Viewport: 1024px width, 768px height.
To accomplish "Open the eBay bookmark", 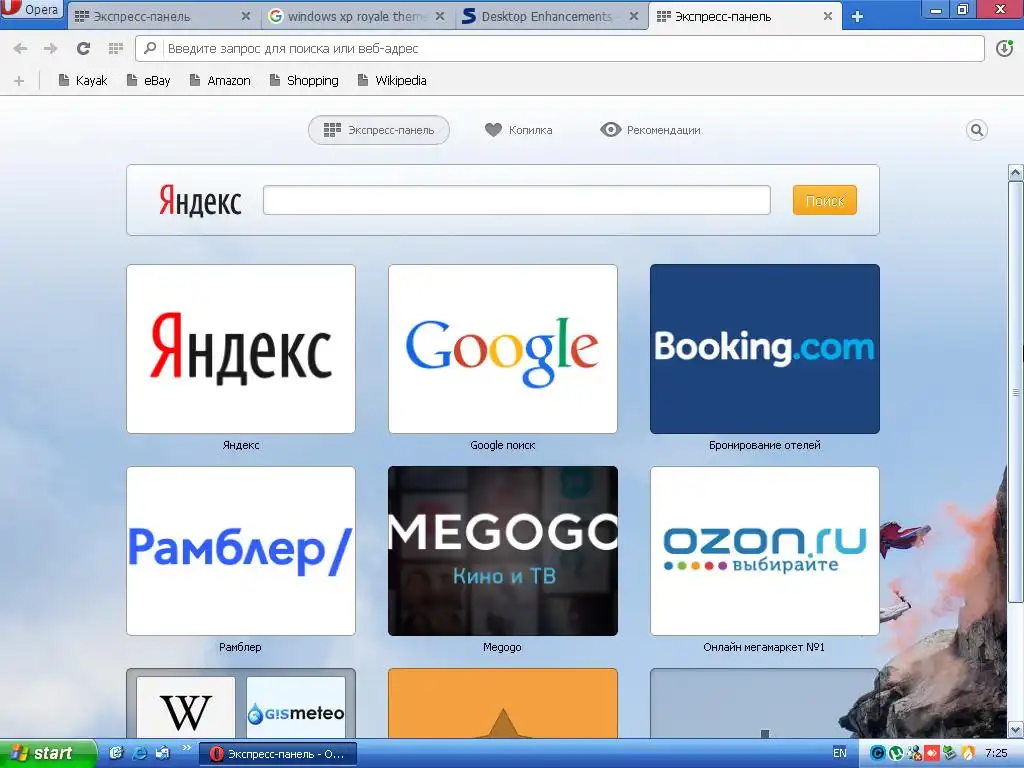I will tap(148, 80).
